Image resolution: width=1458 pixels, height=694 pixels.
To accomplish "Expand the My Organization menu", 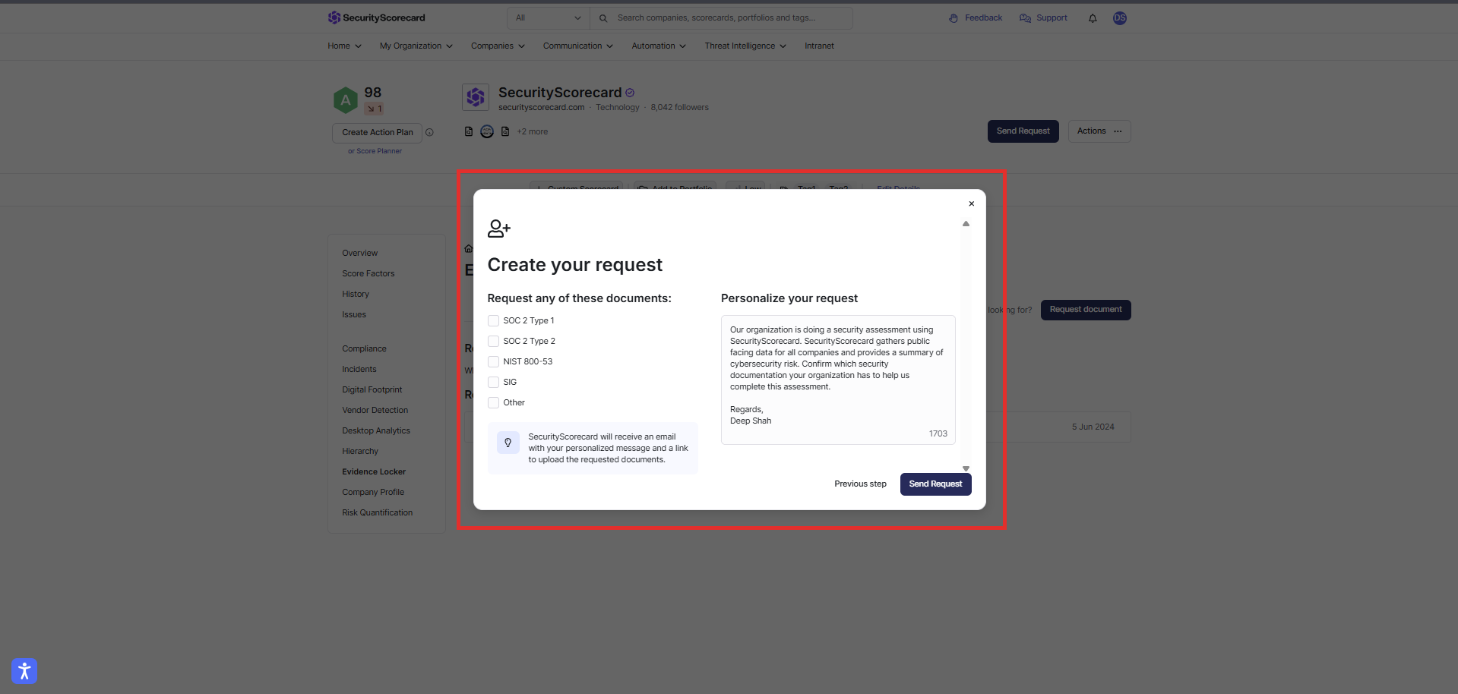I will coord(416,46).
